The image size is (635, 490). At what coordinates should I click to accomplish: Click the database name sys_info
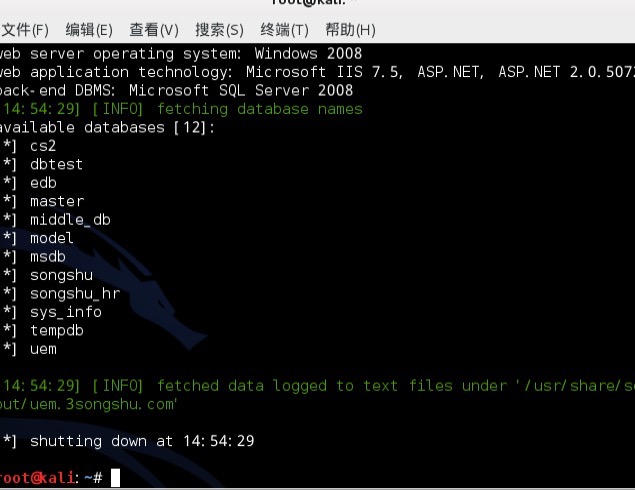[x=66, y=312]
